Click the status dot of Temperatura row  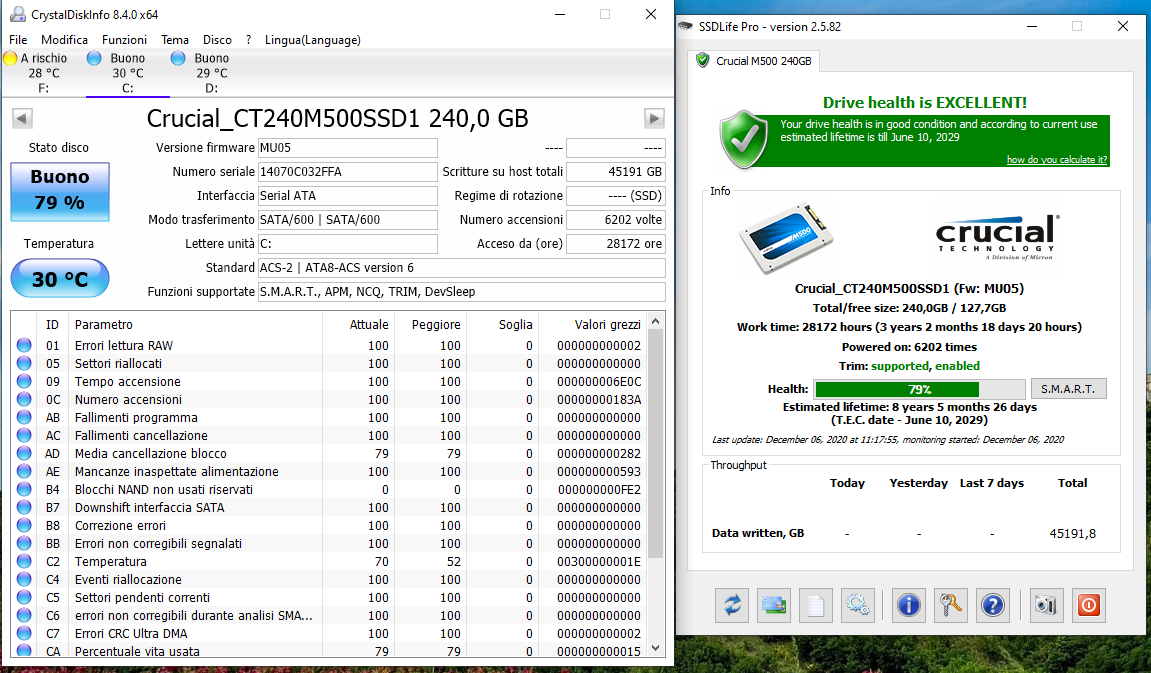pyautogui.click(x=24, y=561)
